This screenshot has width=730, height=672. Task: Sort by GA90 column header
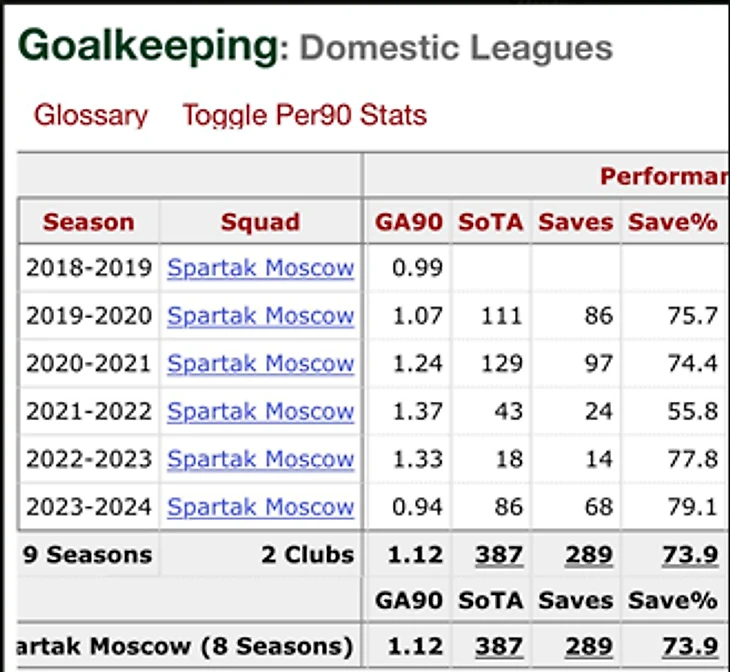pos(408,222)
